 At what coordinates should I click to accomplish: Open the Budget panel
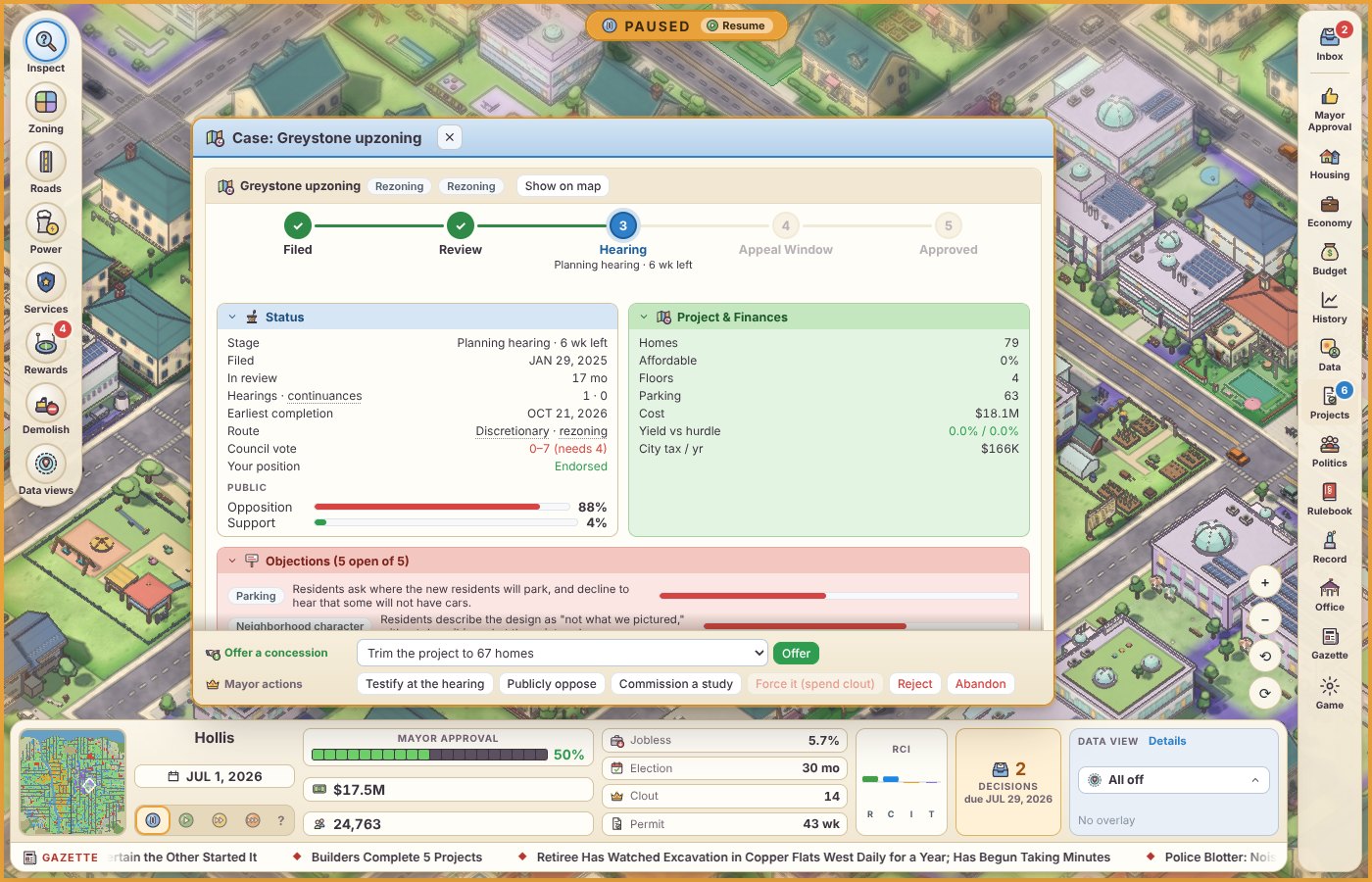tap(1330, 259)
